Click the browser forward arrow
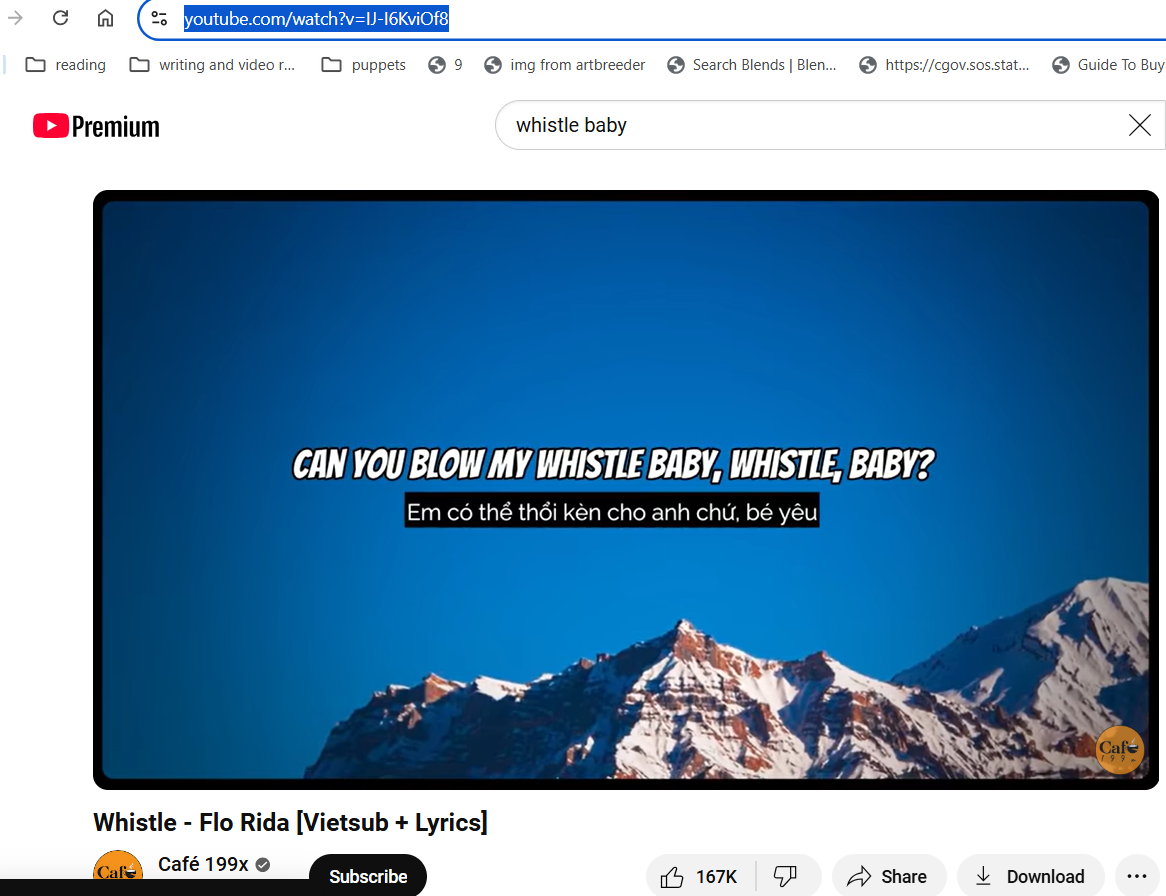This screenshot has height=896, width=1166. click(x=15, y=18)
